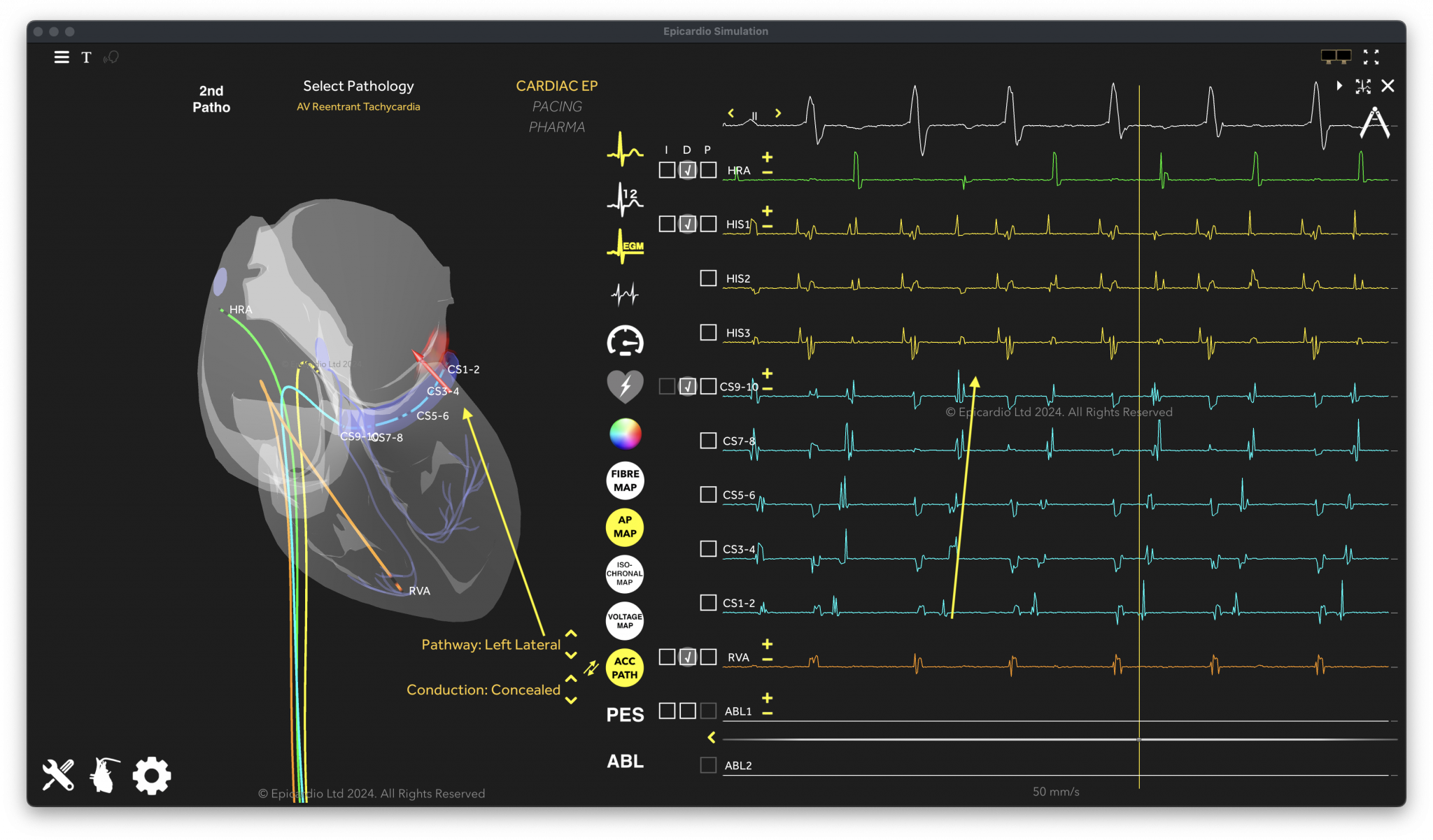This screenshot has width=1433, height=840.
Task: Toggle the ACC PATH button
Action: pyautogui.click(x=623, y=667)
